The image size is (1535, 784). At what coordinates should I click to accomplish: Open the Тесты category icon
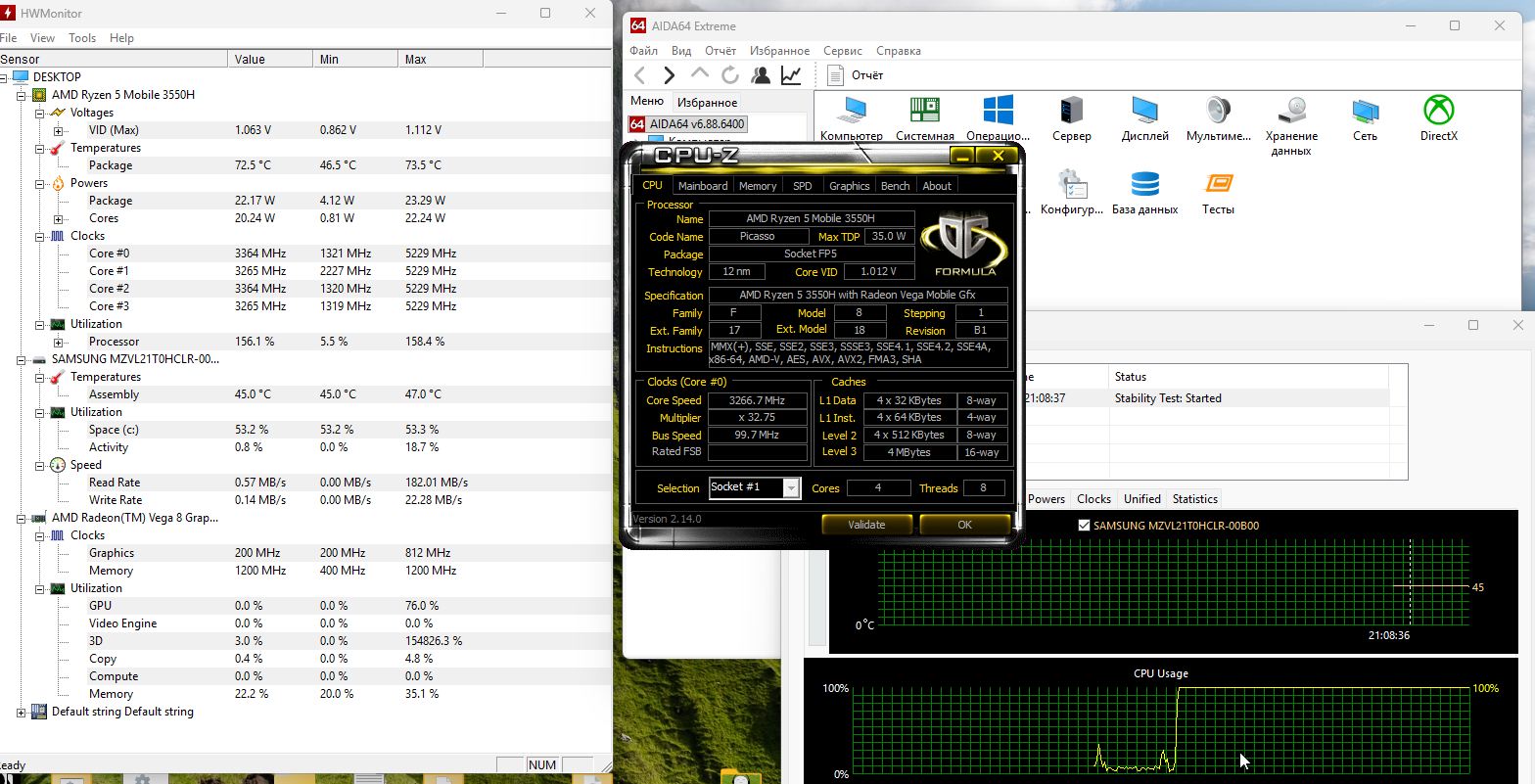1219,192
